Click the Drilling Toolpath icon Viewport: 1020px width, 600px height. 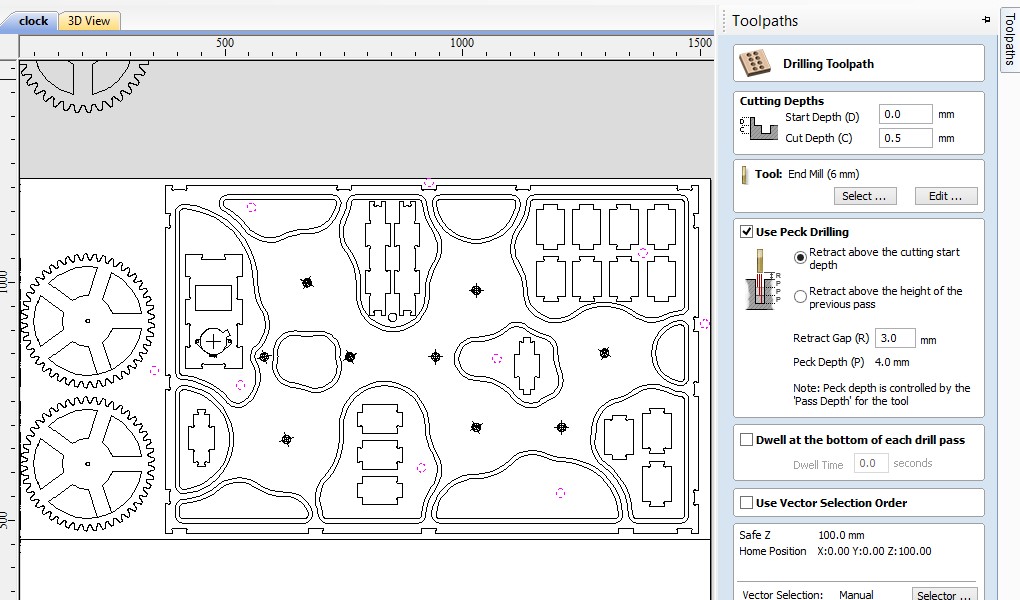coord(755,63)
